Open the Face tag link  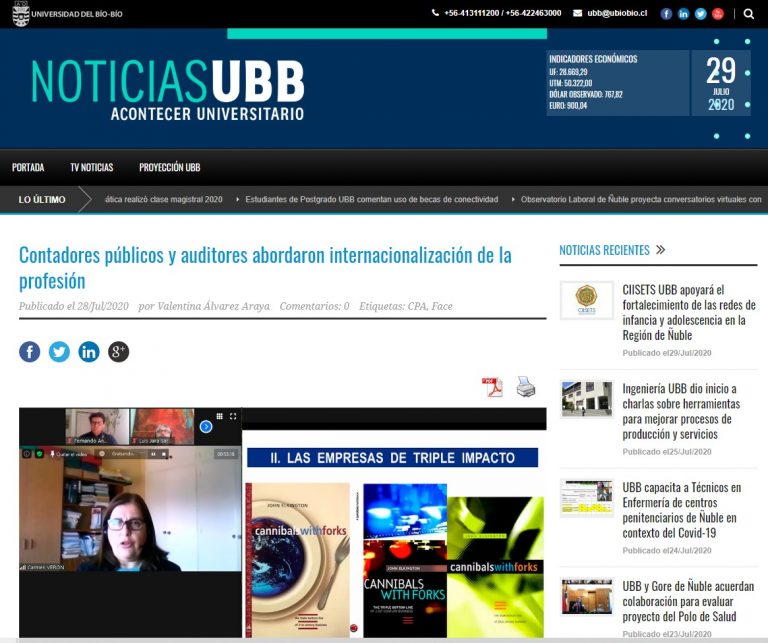tap(442, 306)
